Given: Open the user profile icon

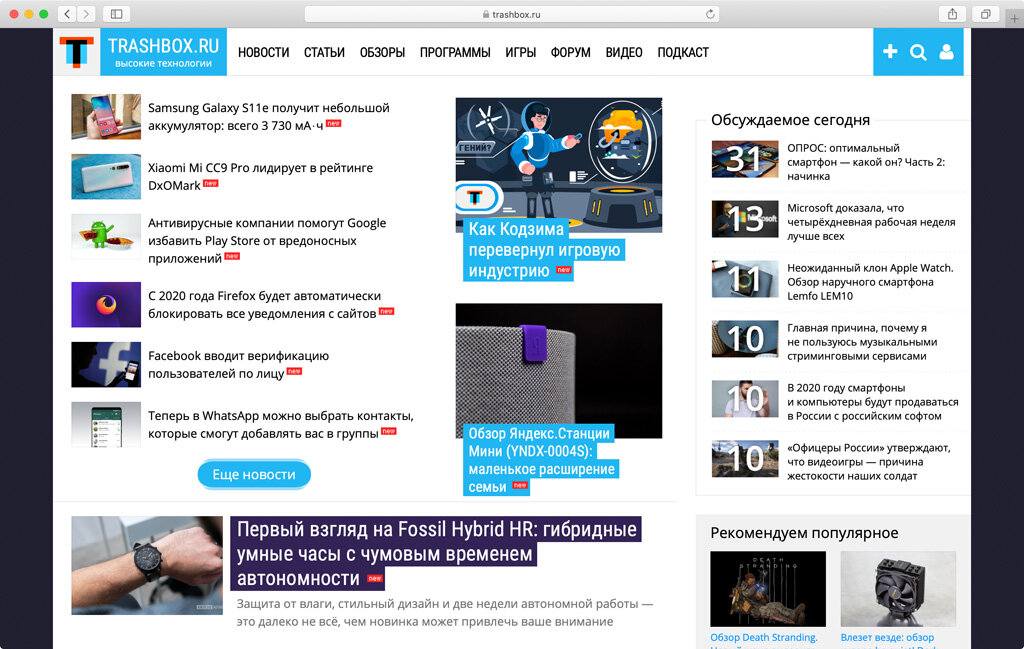Looking at the screenshot, I should 946,52.
